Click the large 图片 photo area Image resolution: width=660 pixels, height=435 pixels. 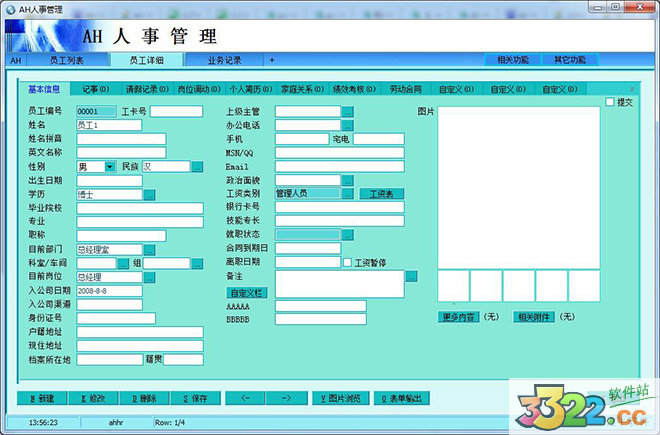coord(519,187)
